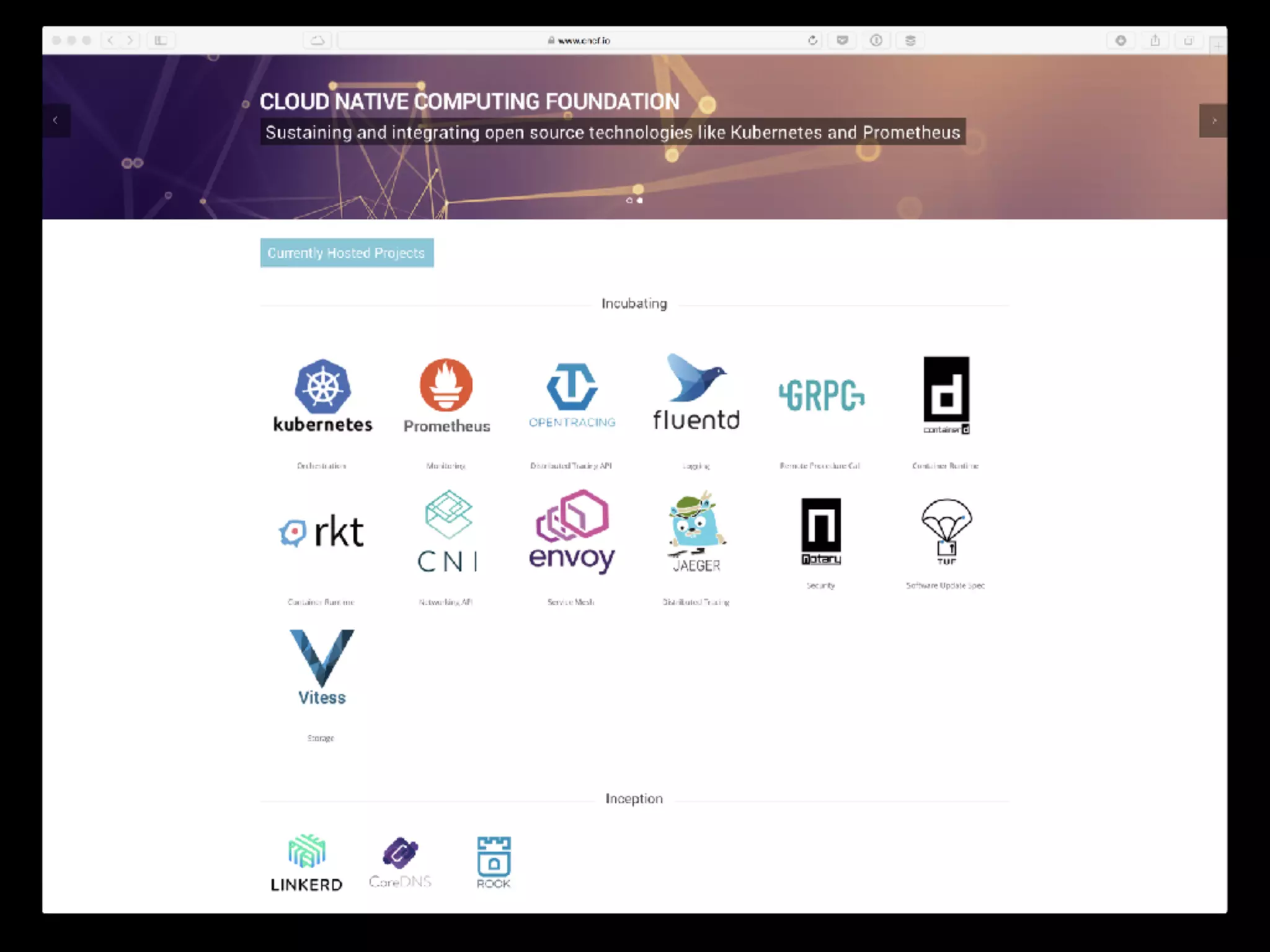Click the Currently Hosted Projects button
This screenshot has height=952, width=1270.
coord(347,253)
